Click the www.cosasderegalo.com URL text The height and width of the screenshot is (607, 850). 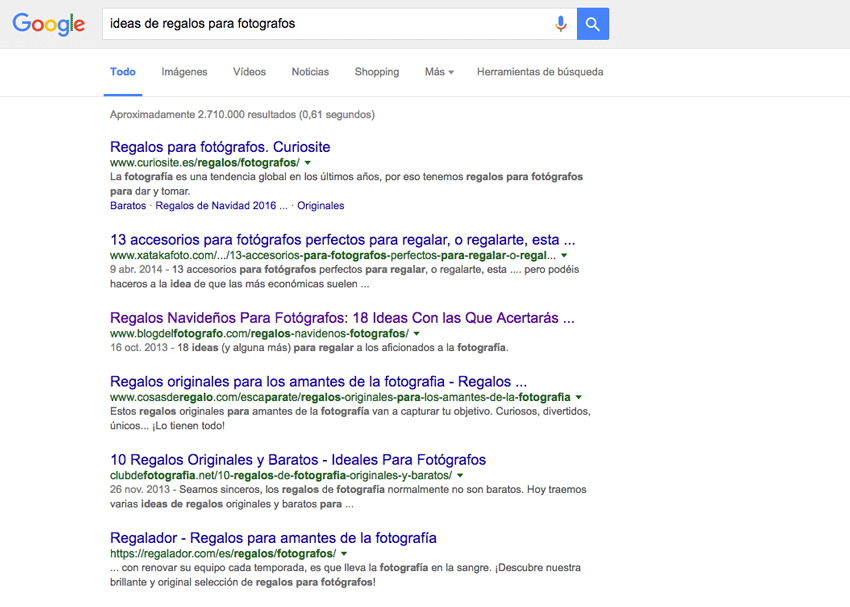tap(340, 397)
